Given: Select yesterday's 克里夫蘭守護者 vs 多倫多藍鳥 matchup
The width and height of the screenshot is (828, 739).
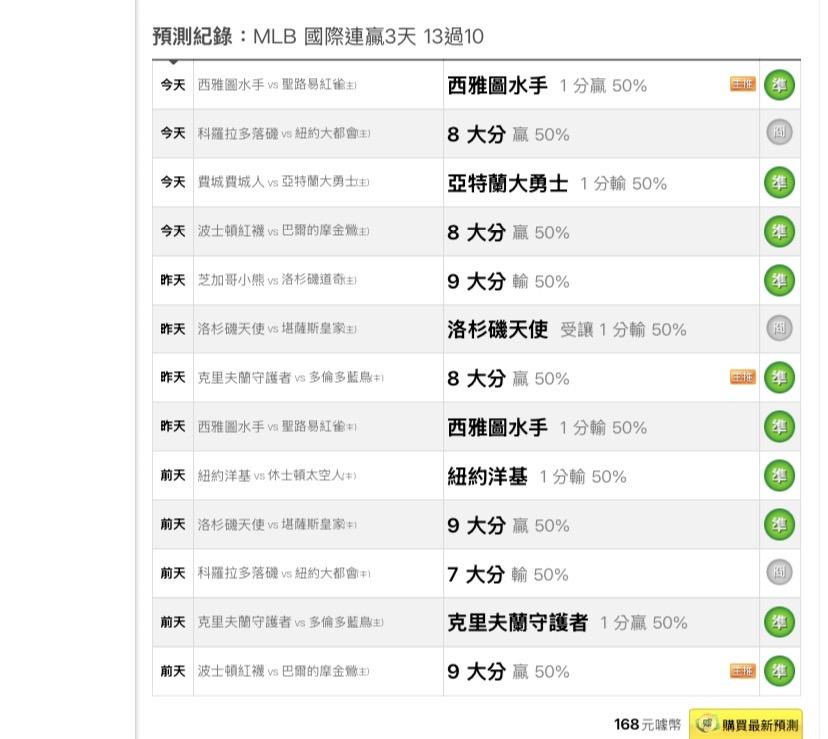Looking at the screenshot, I should 290,378.
